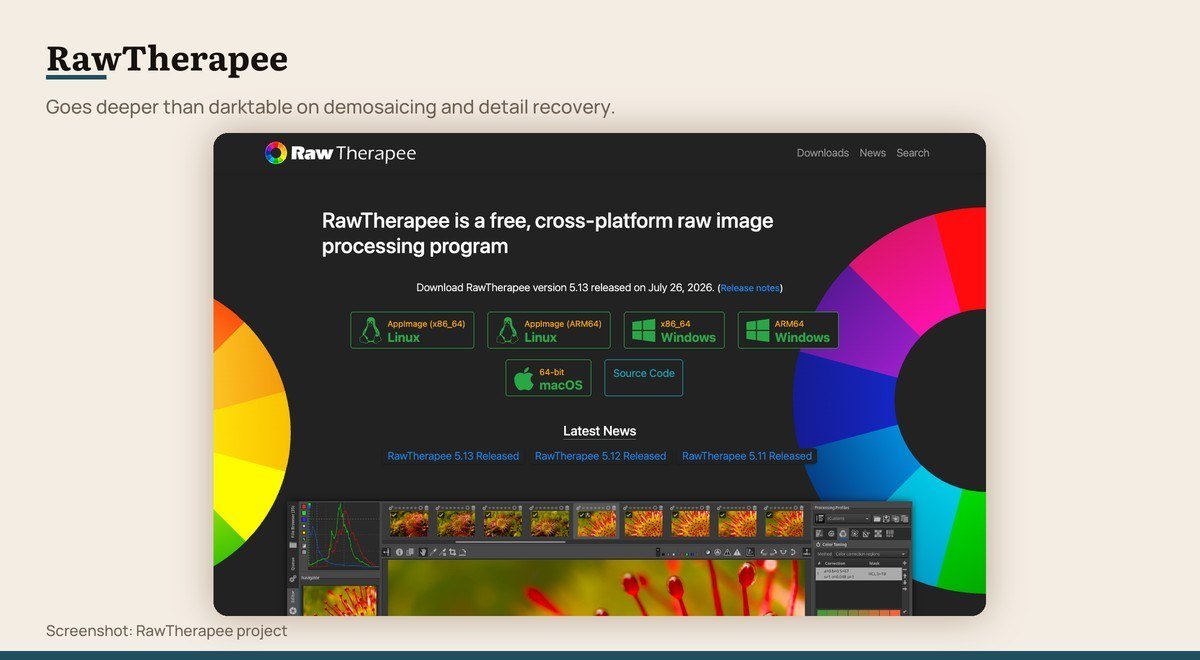The width and height of the screenshot is (1200, 660).
Task: Select the hand navigation tool
Action: point(423,552)
